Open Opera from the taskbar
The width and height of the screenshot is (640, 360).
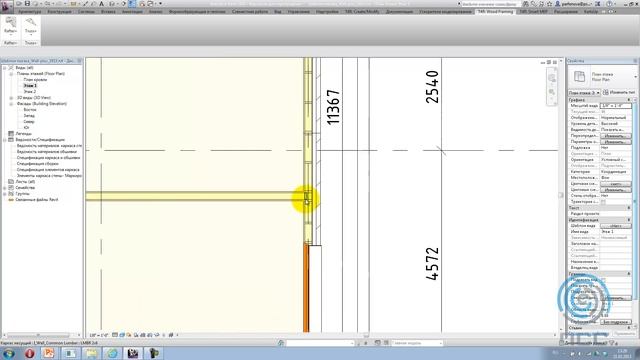(29, 353)
